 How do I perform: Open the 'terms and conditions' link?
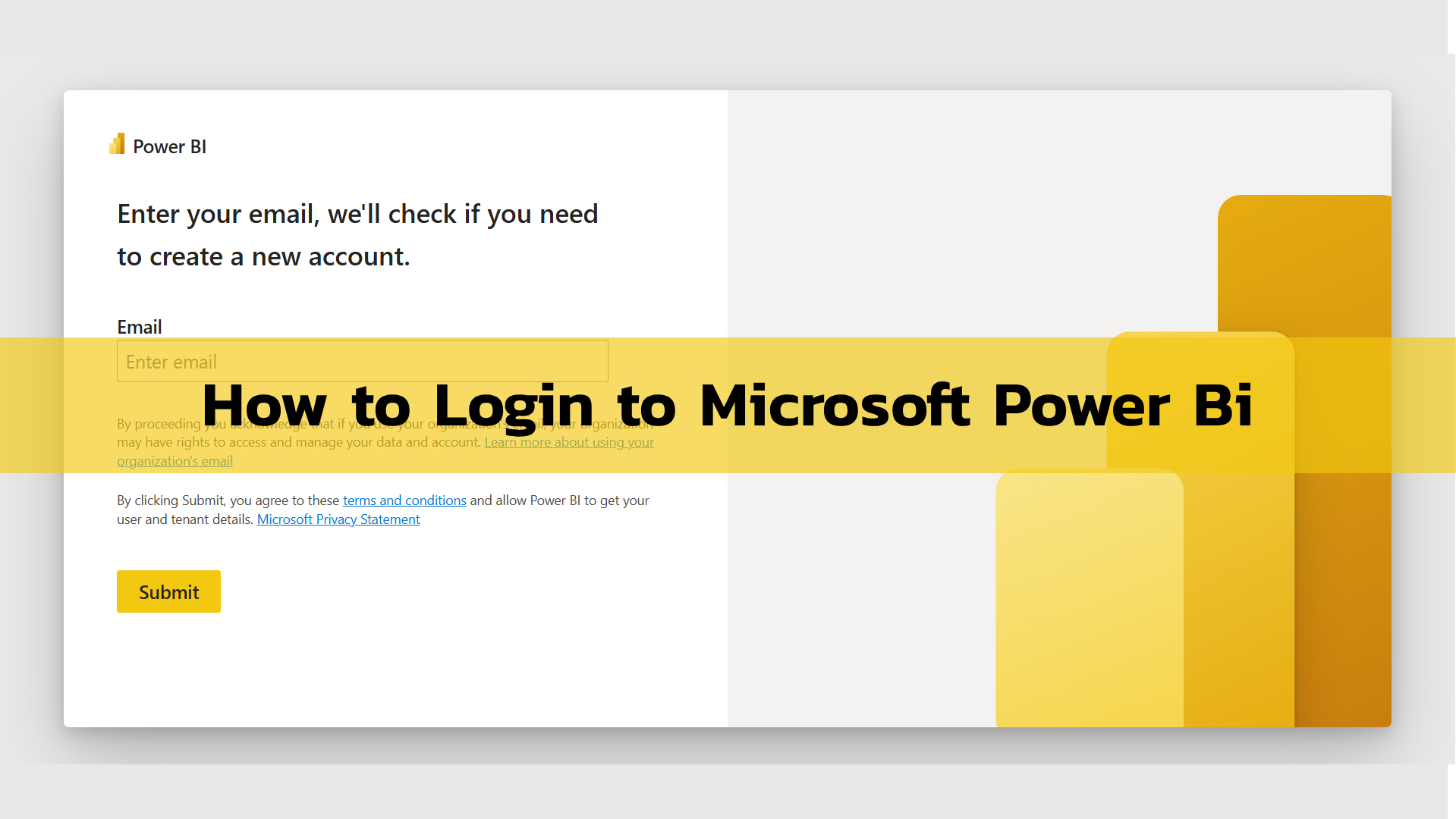[404, 500]
